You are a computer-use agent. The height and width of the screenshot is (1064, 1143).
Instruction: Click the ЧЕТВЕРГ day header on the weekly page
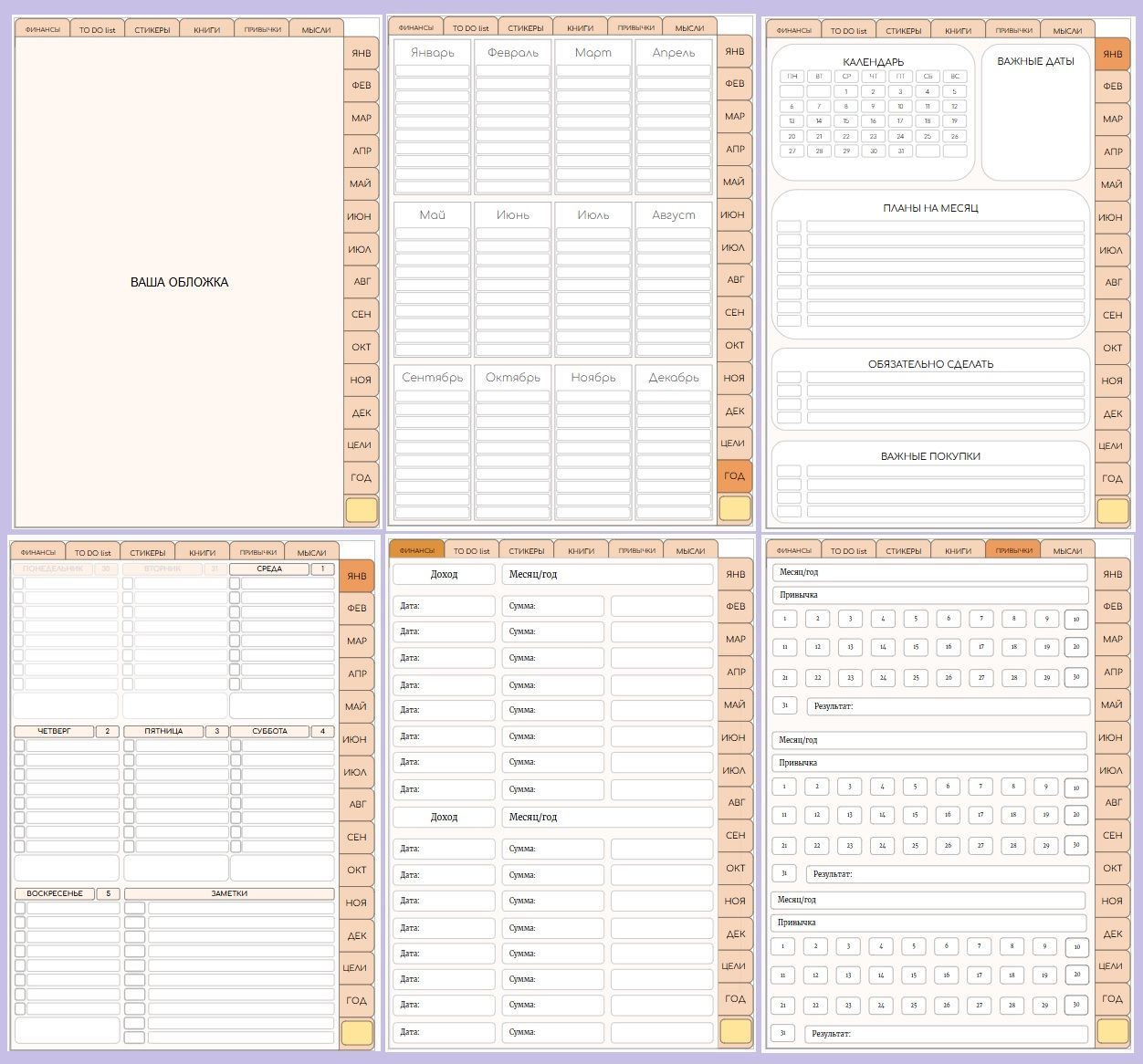pos(54,732)
